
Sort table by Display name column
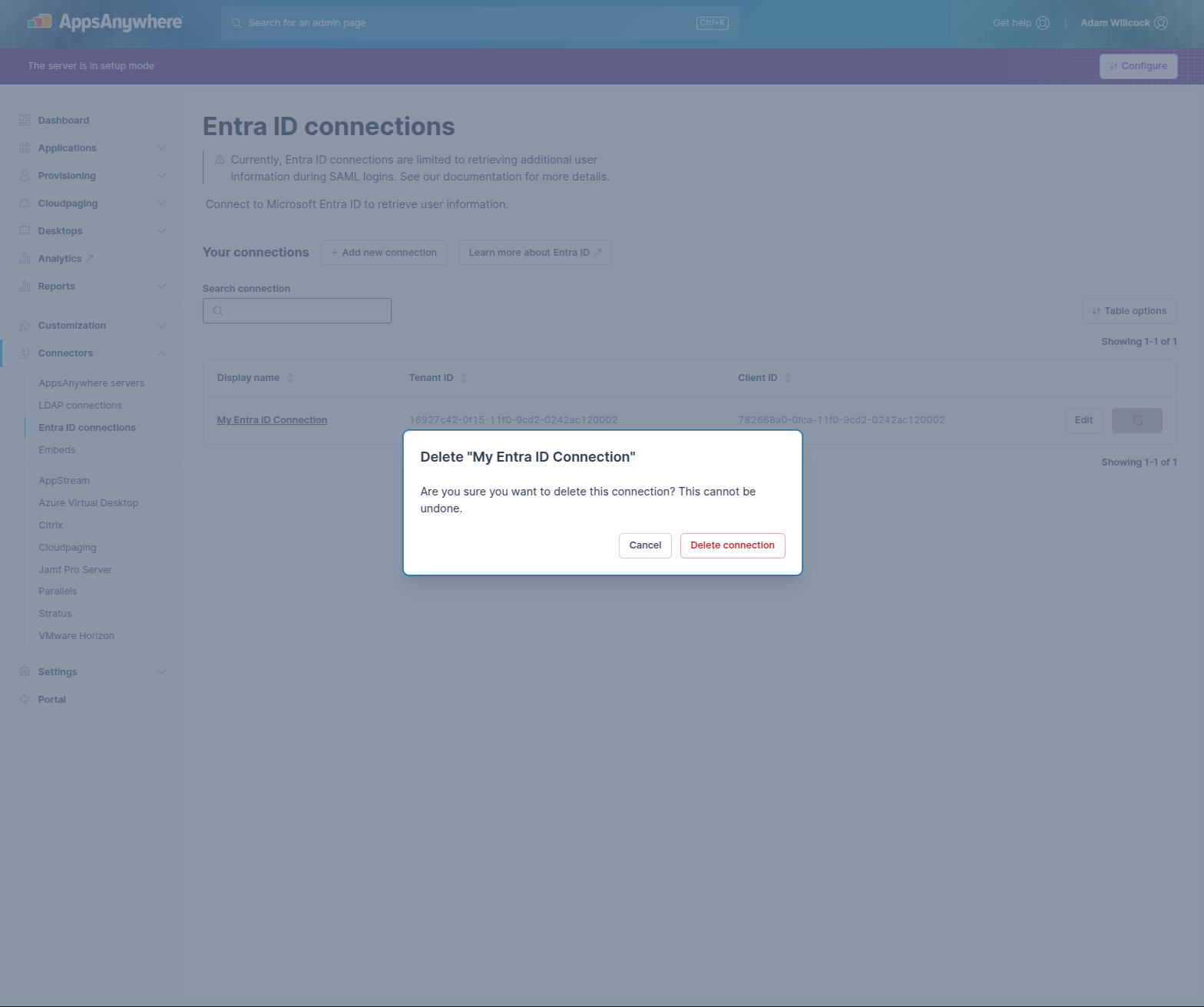[290, 378]
